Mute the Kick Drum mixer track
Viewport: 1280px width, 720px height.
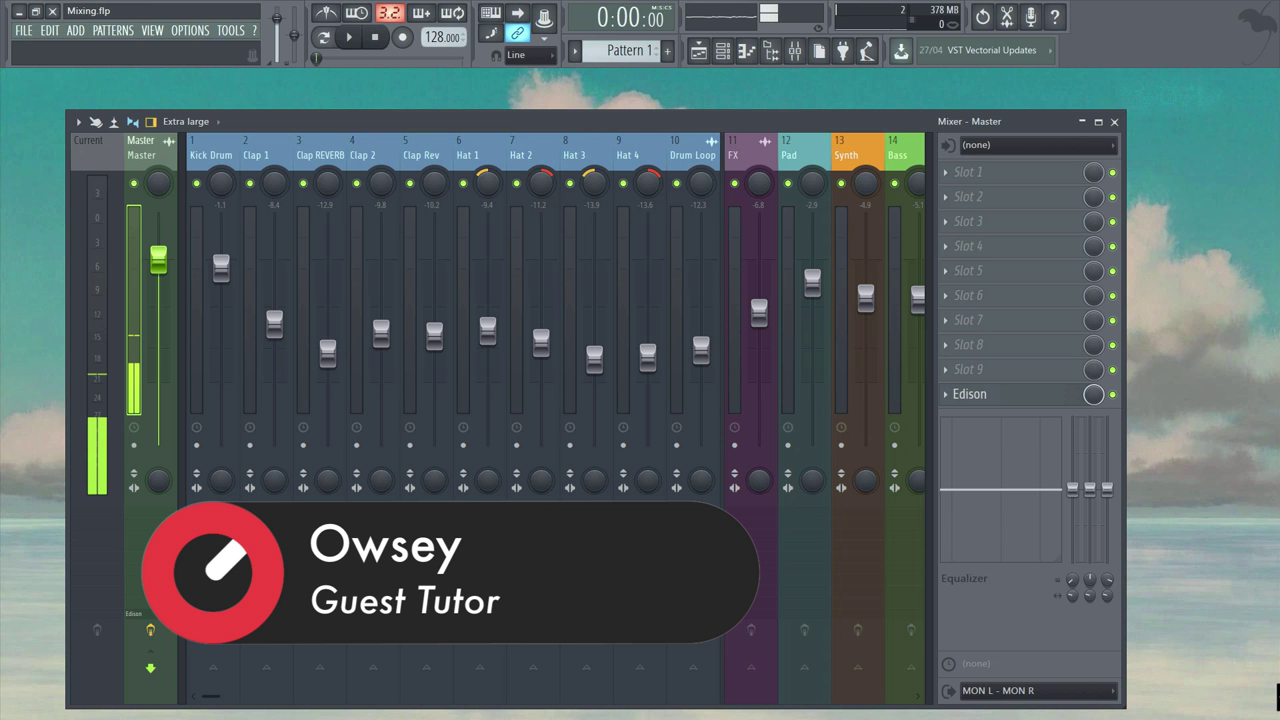click(197, 183)
